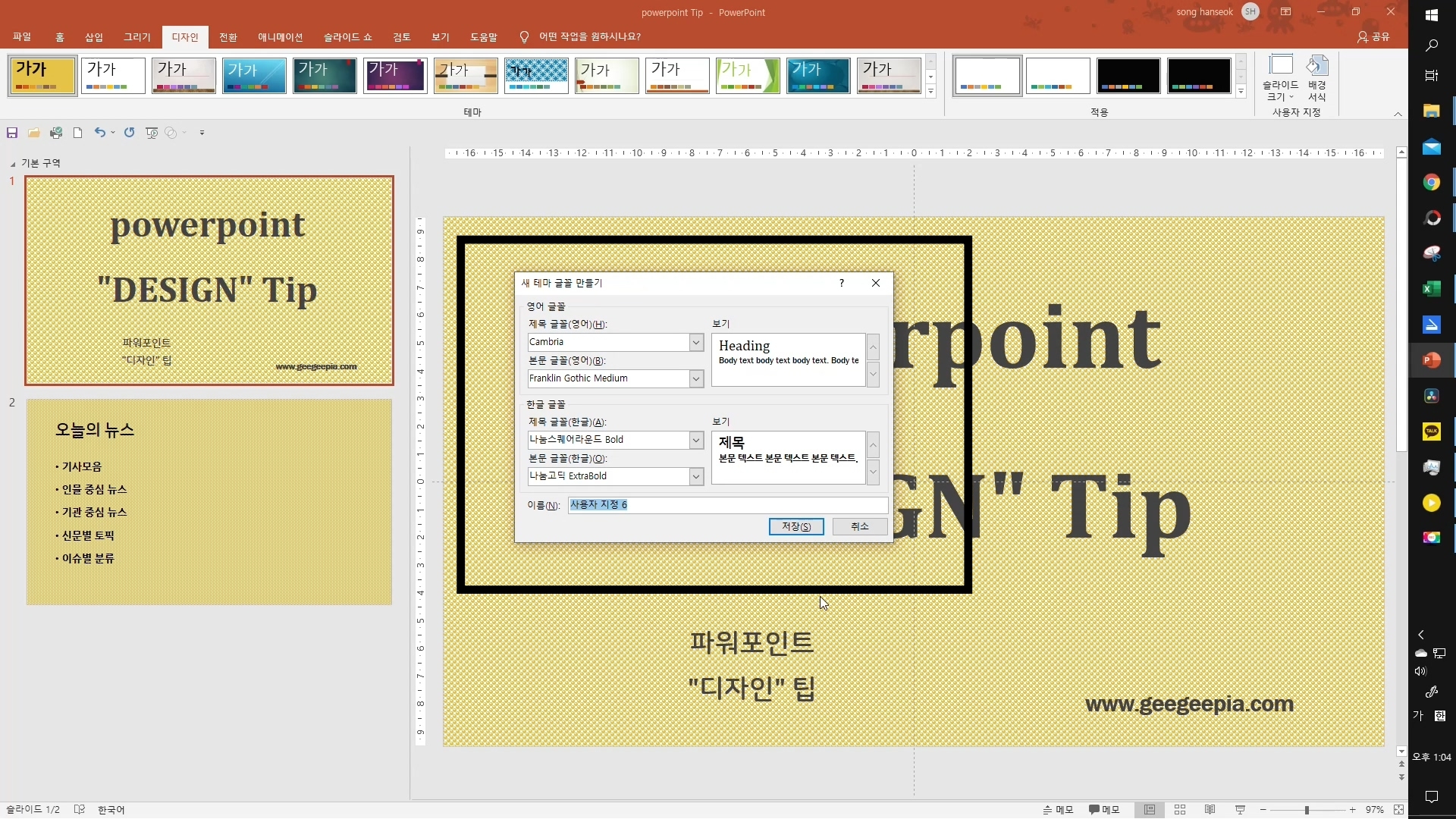Open the 전환 ribbon tab
1456x819 pixels.
(228, 37)
